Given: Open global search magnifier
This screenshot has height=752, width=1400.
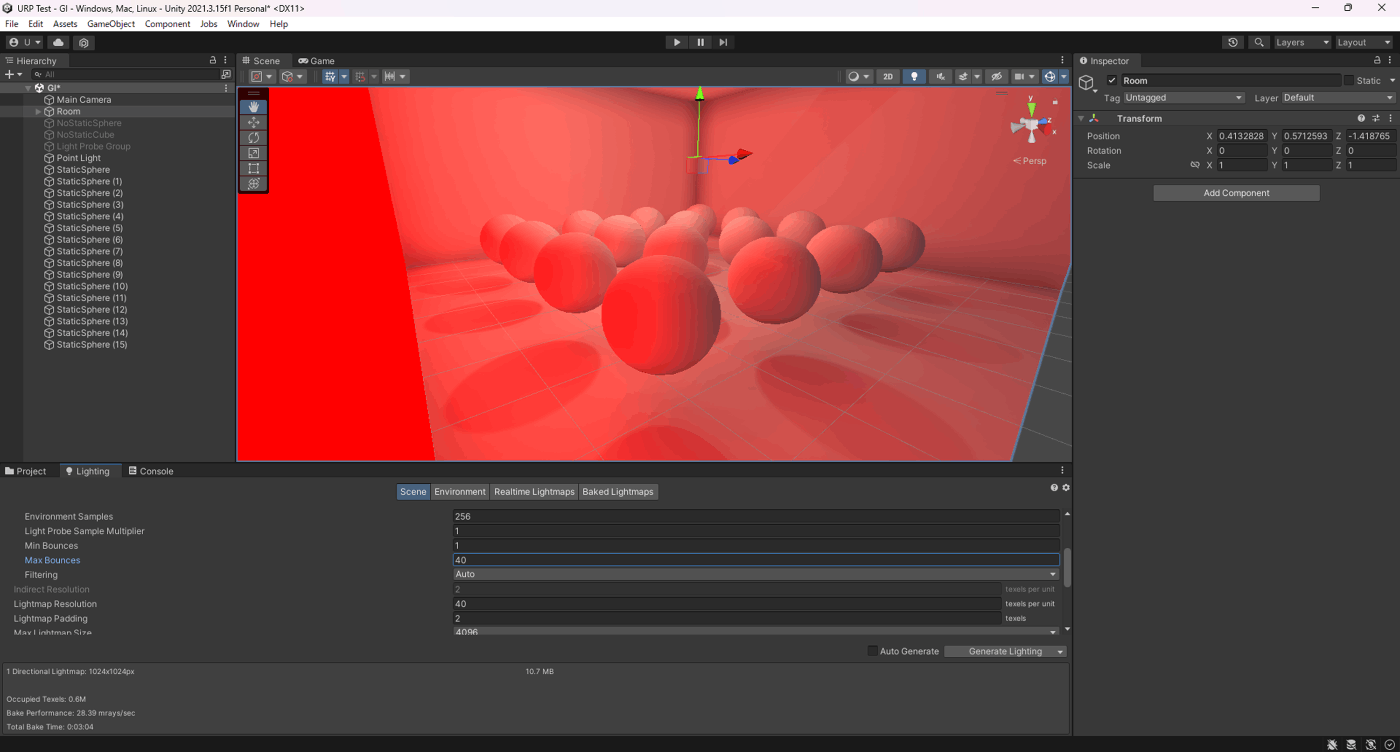Looking at the screenshot, I should pos(1259,42).
